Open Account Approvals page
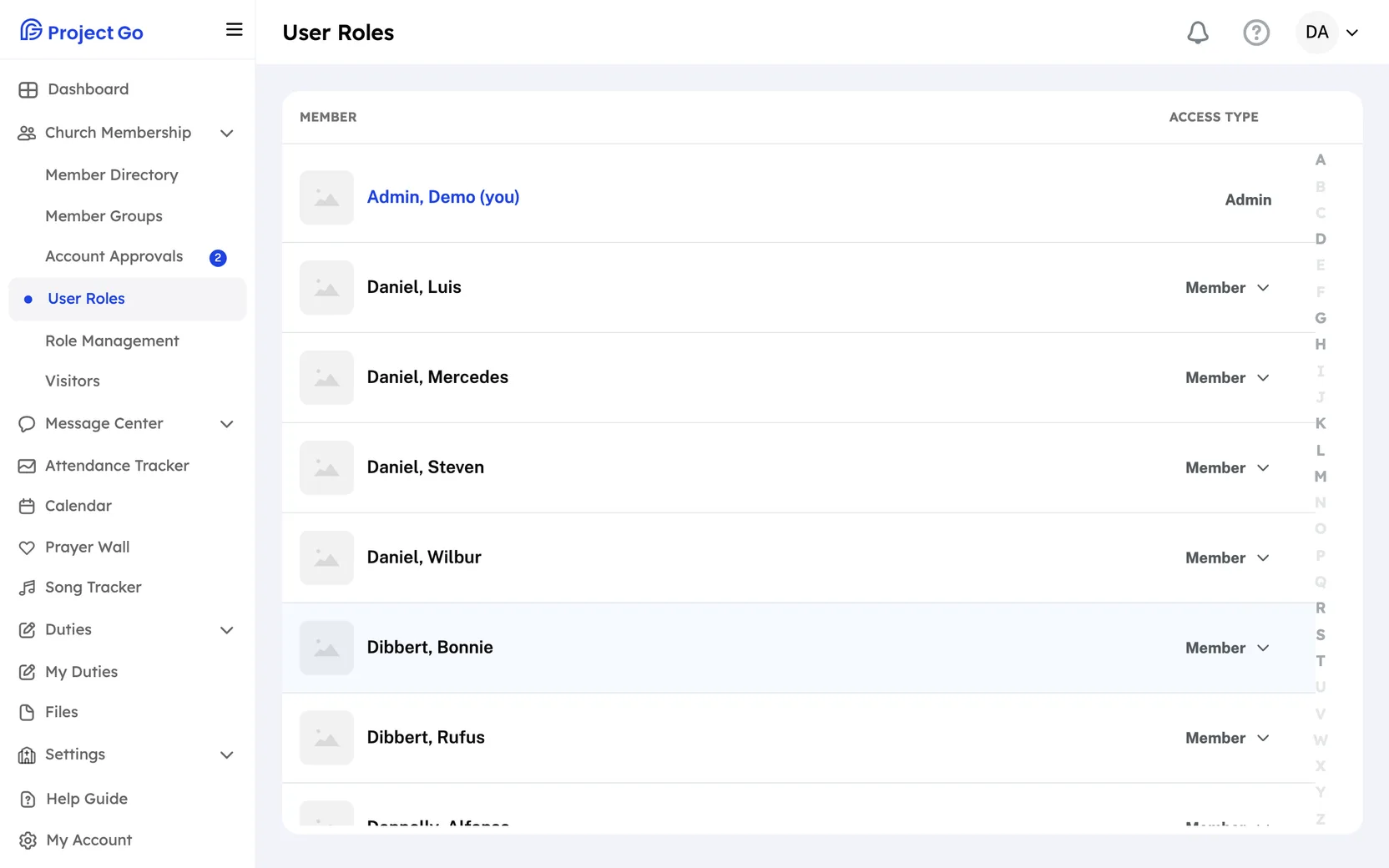Image resolution: width=1389 pixels, height=868 pixels. pos(114,256)
